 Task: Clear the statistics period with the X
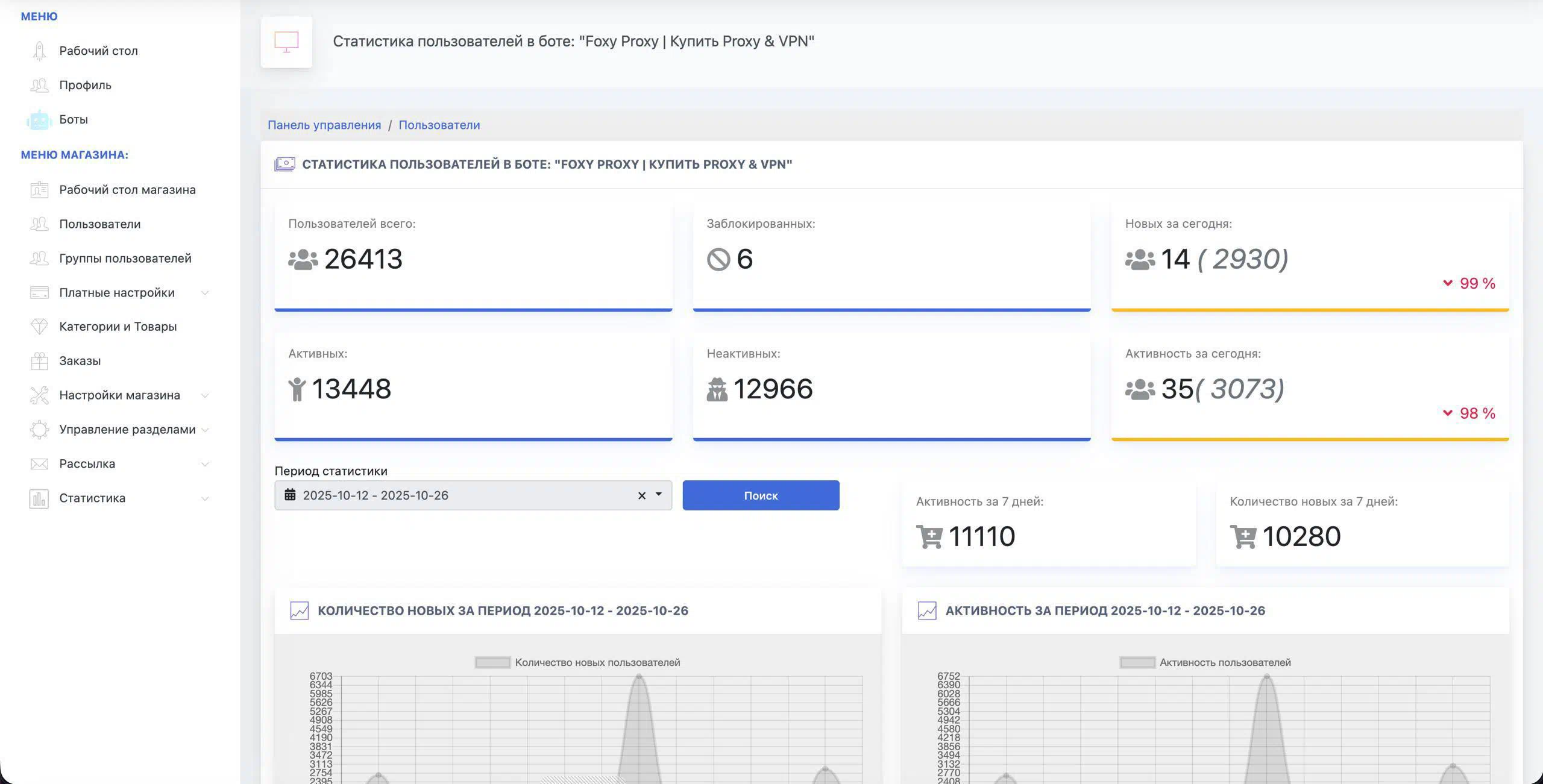click(642, 495)
